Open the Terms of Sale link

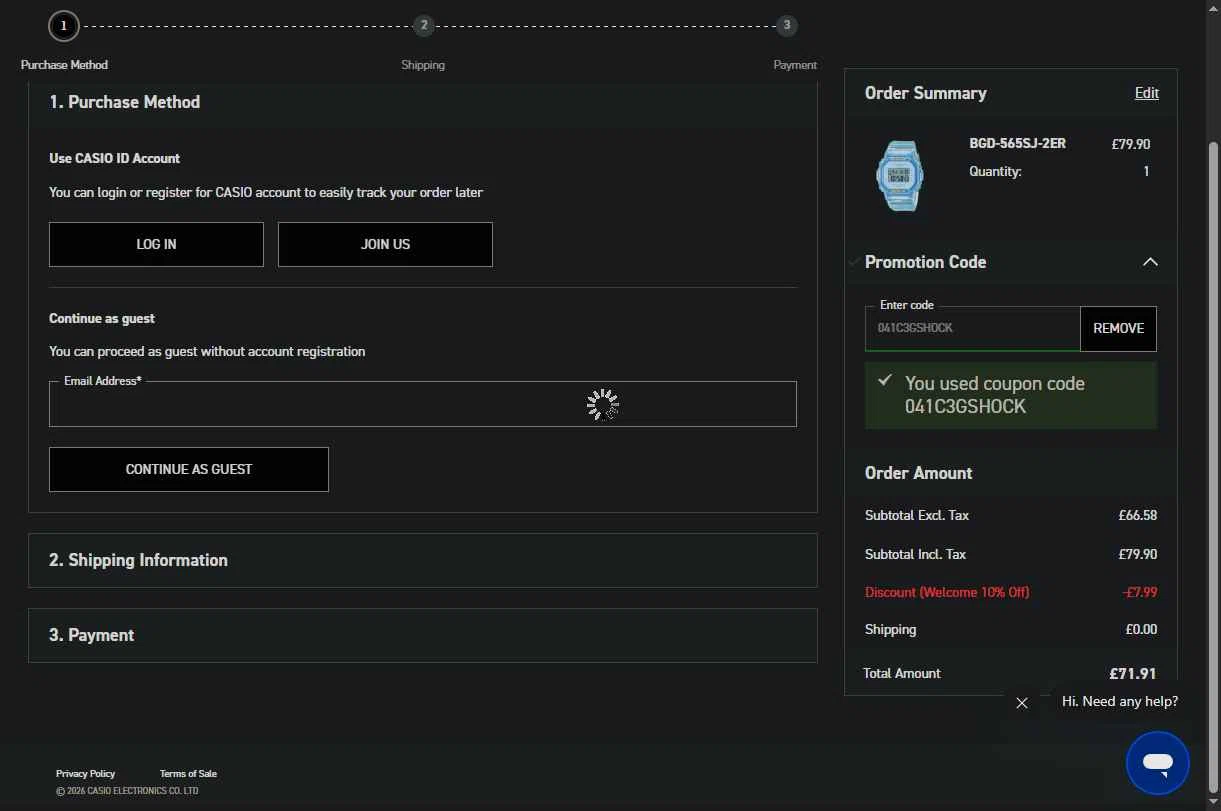click(x=188, y=773)
